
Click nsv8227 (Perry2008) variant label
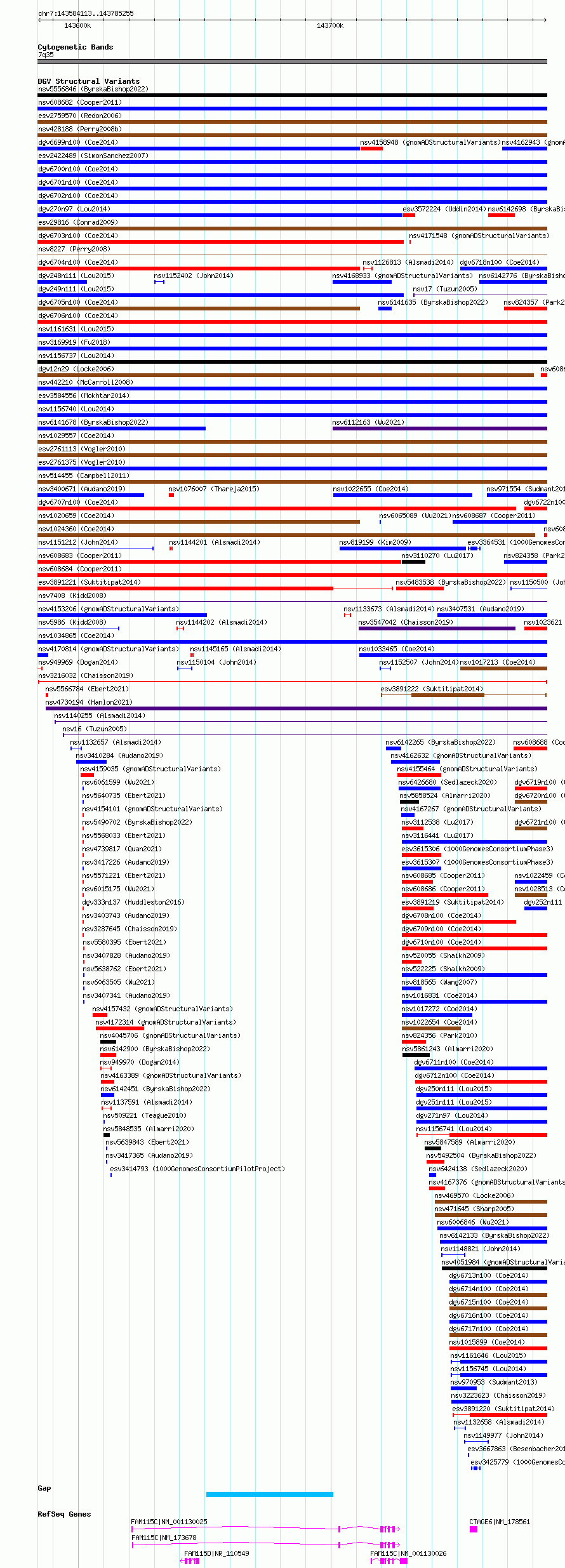(x=74, y=249)
